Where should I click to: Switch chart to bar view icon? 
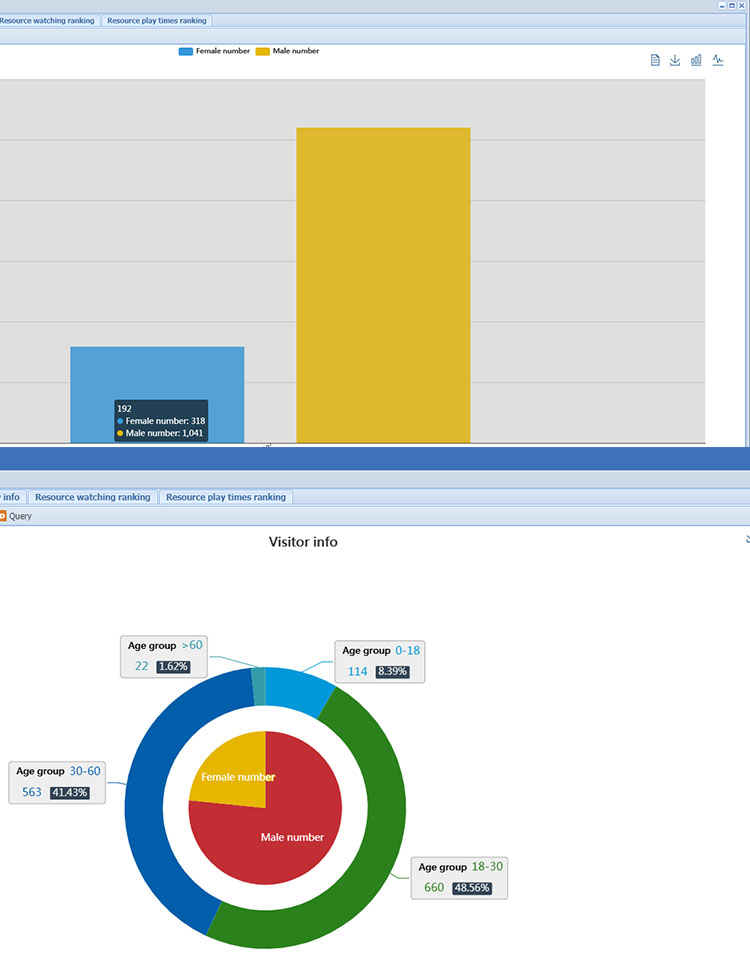click(x=696, y=60)
